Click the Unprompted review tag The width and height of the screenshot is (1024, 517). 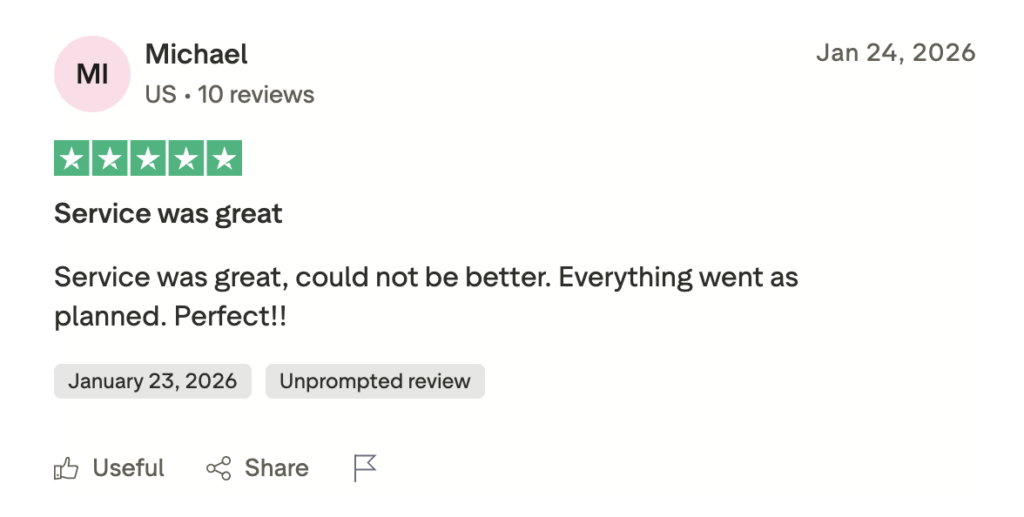pos(374,381)
